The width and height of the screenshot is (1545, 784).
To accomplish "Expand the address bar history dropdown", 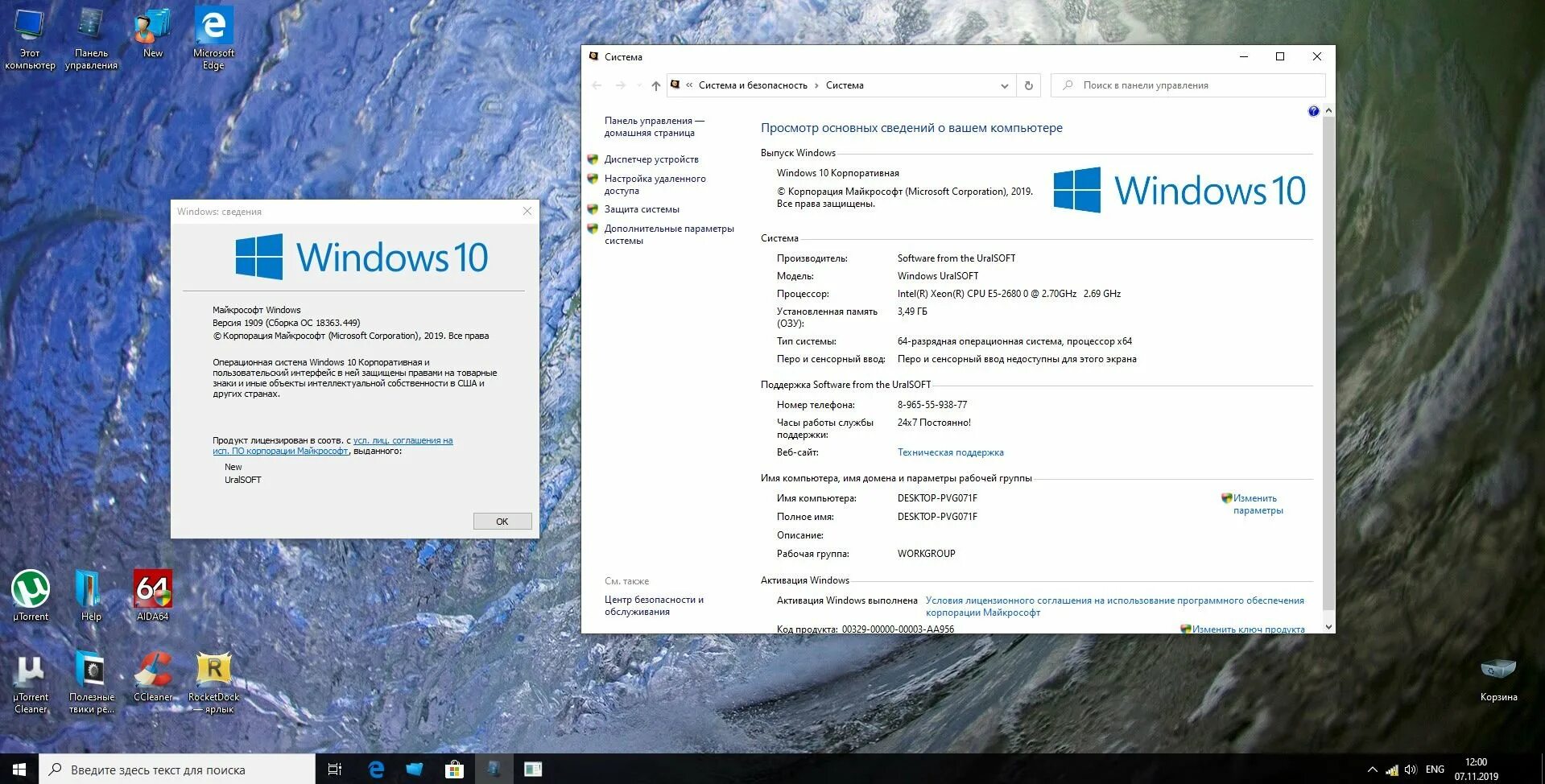I will (x=1004, y=85).
